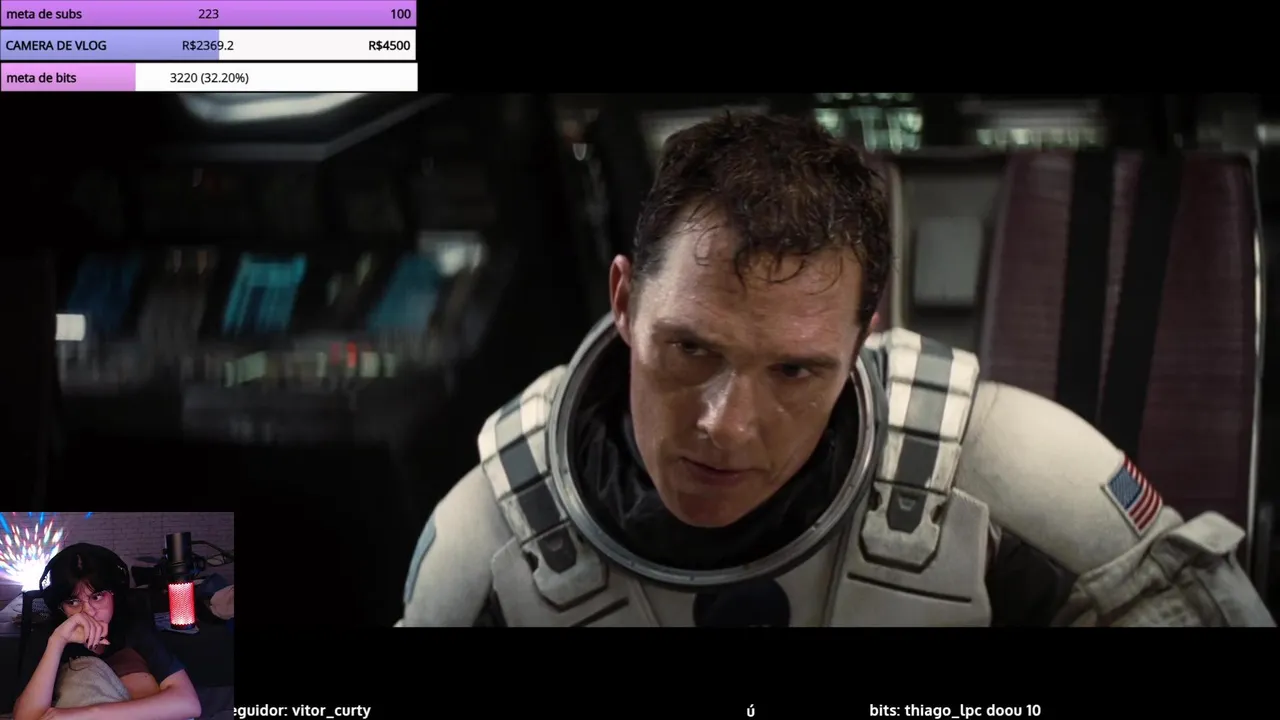Screen dimensions: 1280x720
Task: Click the meta de bits progress bar
Action: 208,77
